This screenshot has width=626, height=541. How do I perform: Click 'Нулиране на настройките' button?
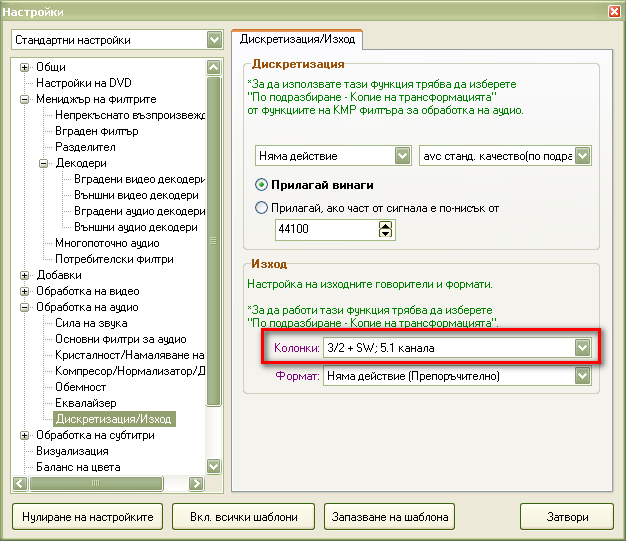[86, 517]
